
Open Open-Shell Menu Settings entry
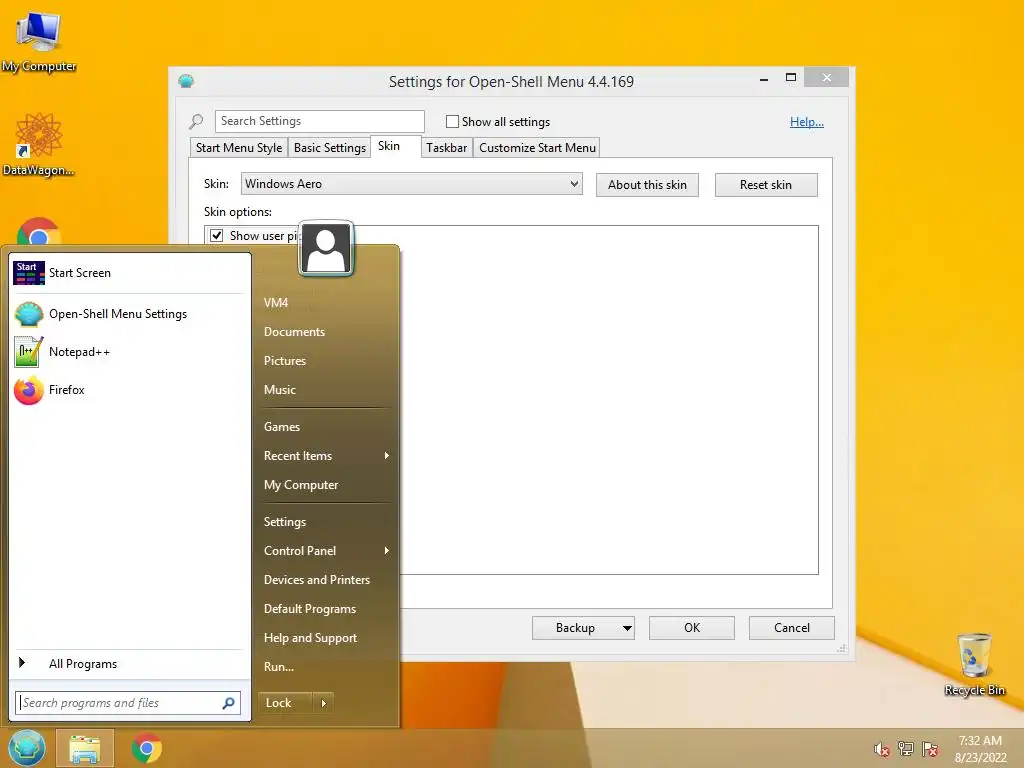tap(129, 314)
